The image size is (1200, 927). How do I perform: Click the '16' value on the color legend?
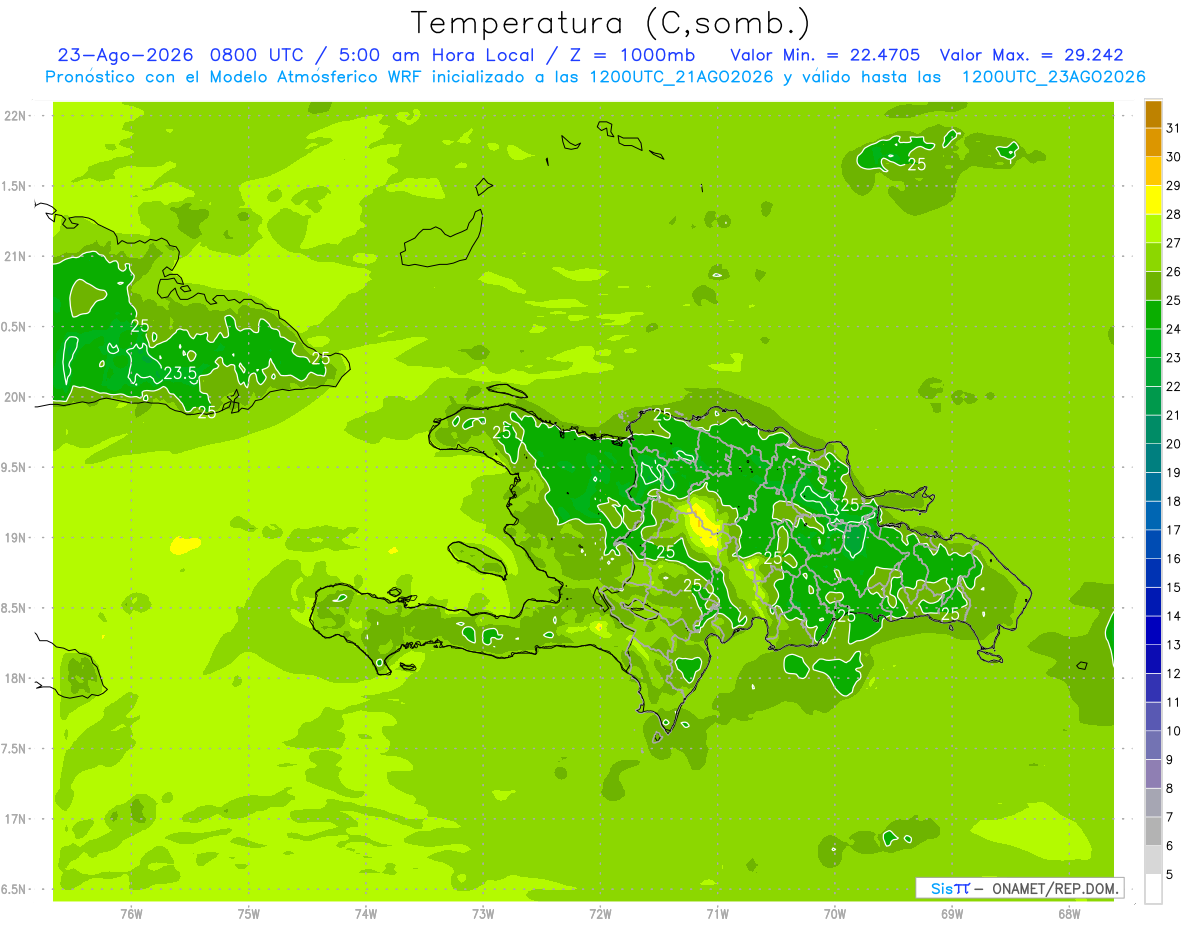coord(1173,558)
